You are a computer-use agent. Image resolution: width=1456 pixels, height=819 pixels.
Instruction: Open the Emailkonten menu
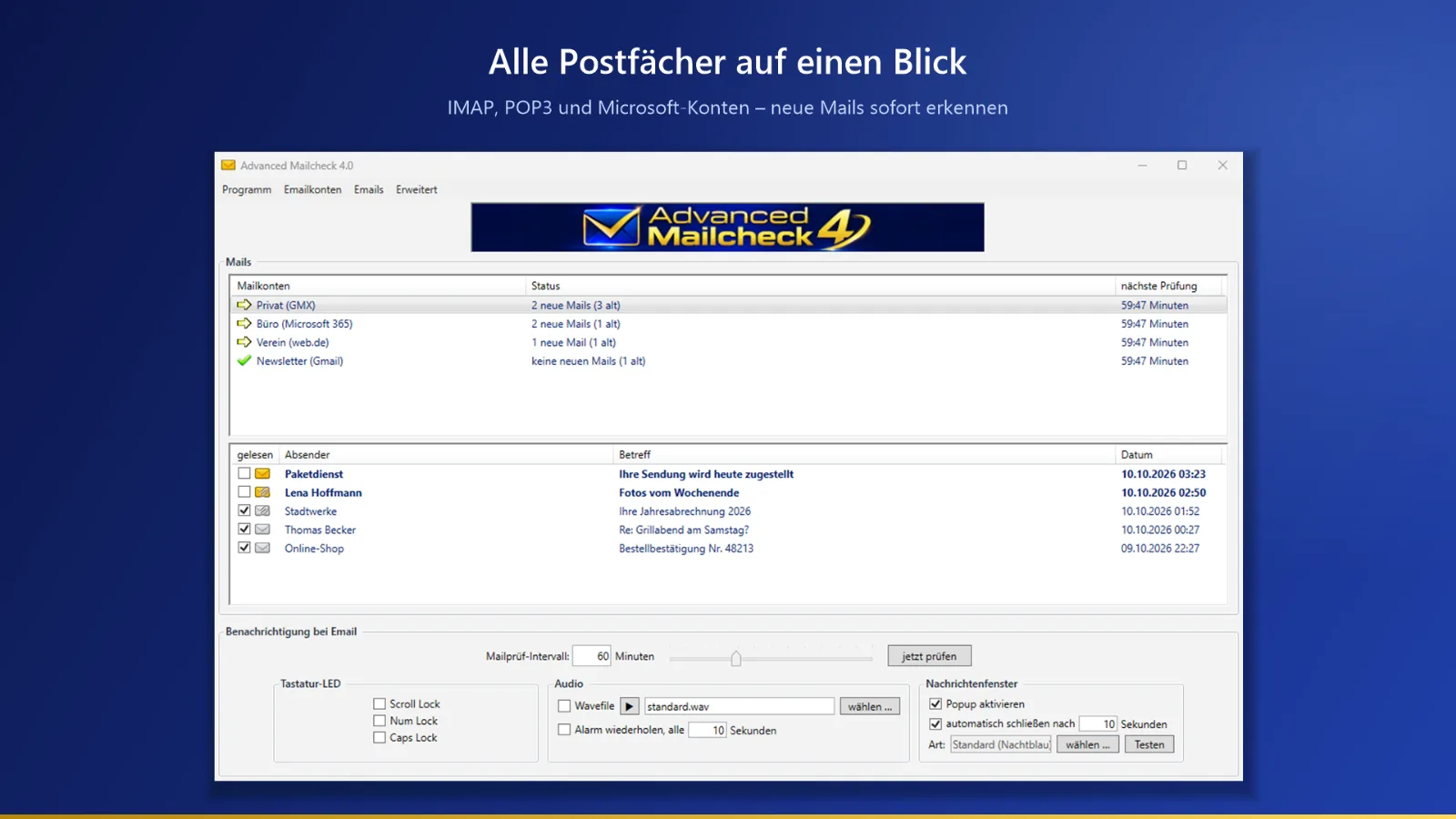point(313,189)
